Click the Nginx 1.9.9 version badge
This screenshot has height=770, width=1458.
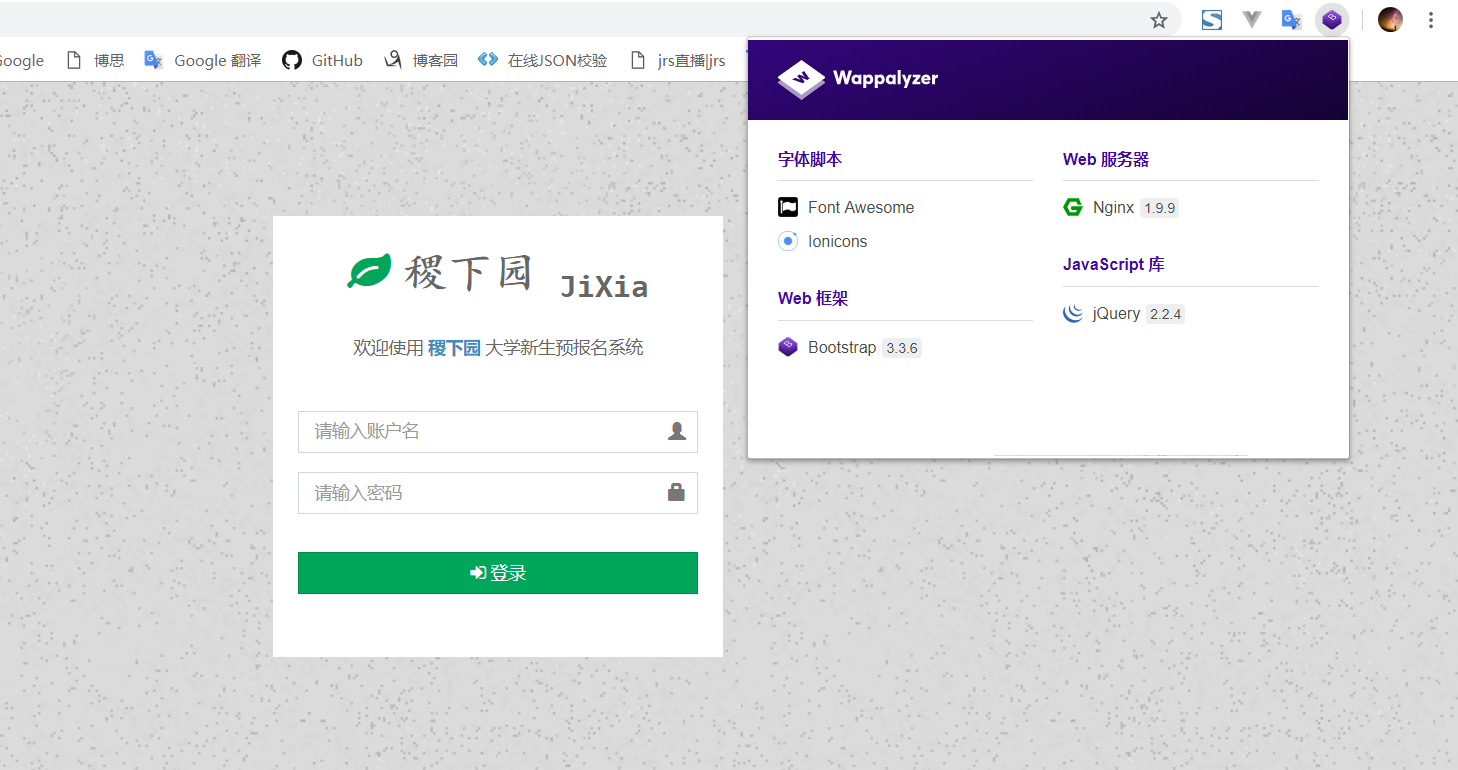pyautogui.click(x=1159, y=207)
